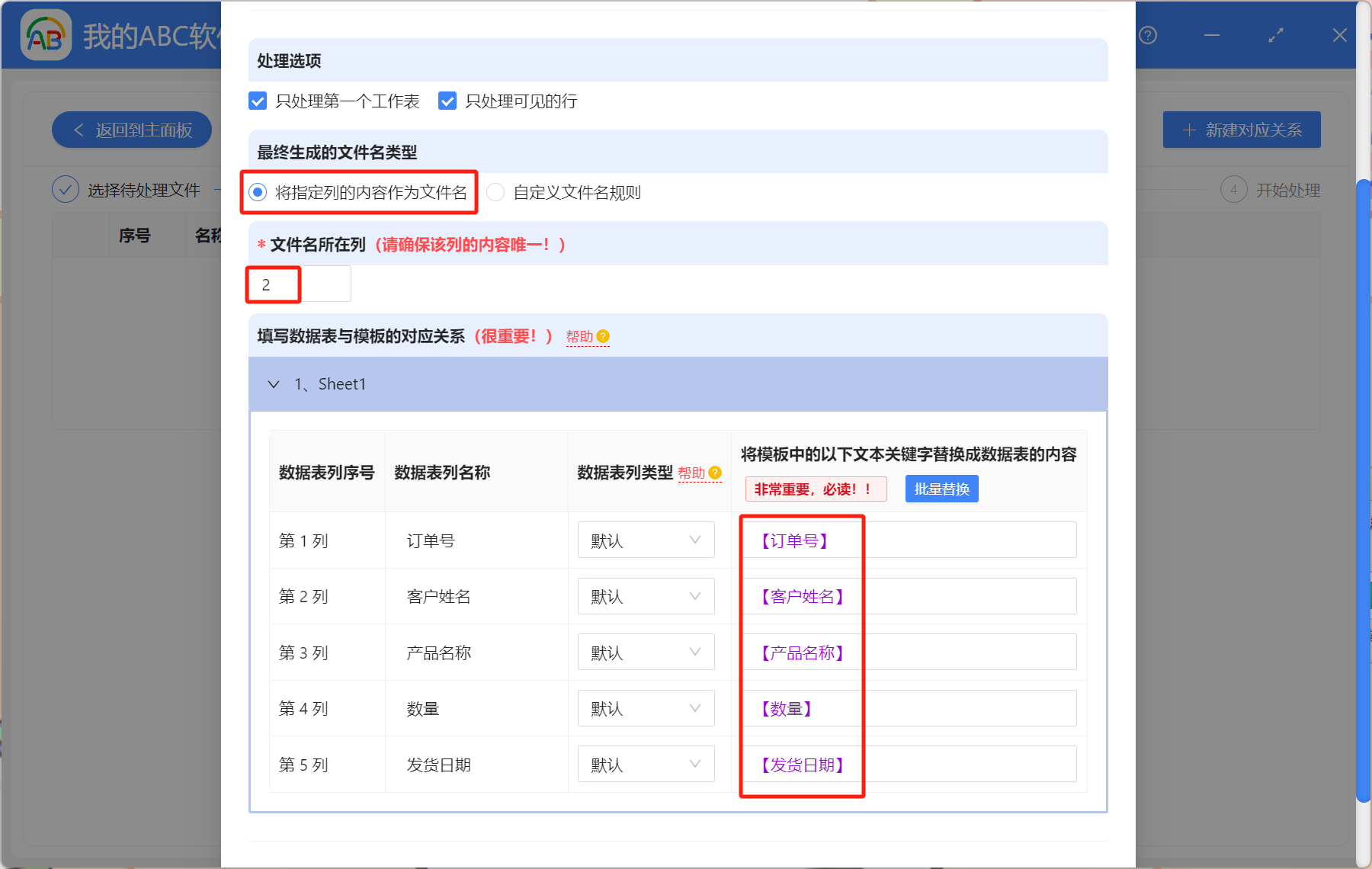Open the help question mark next to 数据表列类型

pos(714,473)
